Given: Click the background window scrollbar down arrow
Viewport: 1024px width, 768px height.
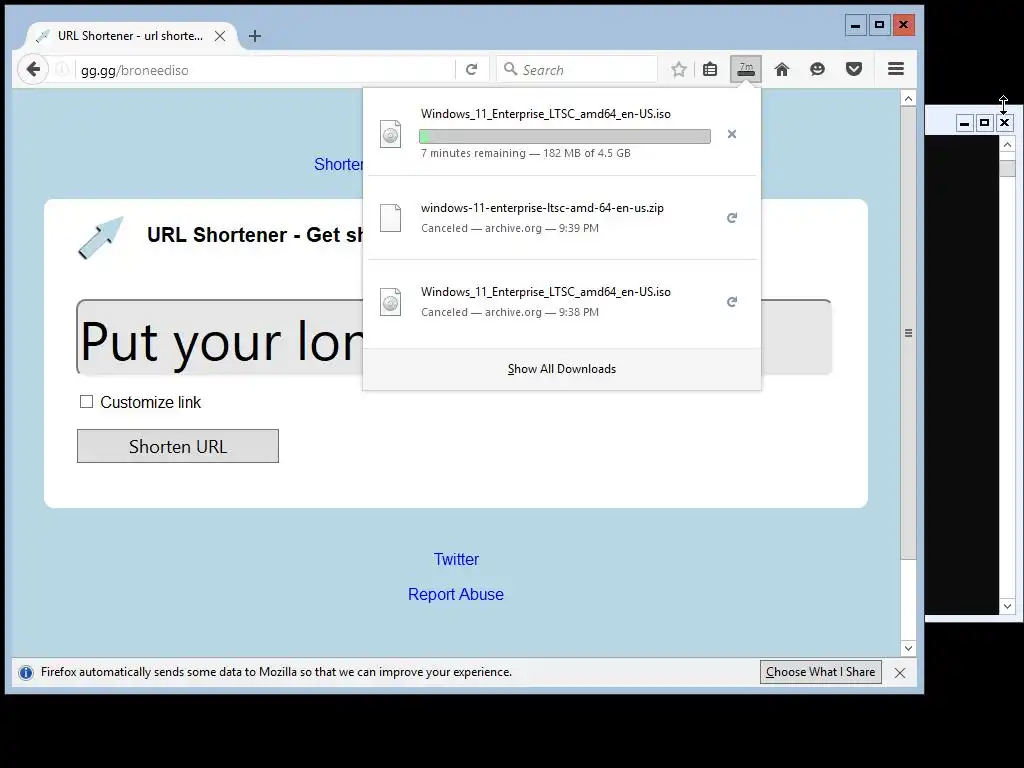Looking at the screenshot, I should [1008, 606].
